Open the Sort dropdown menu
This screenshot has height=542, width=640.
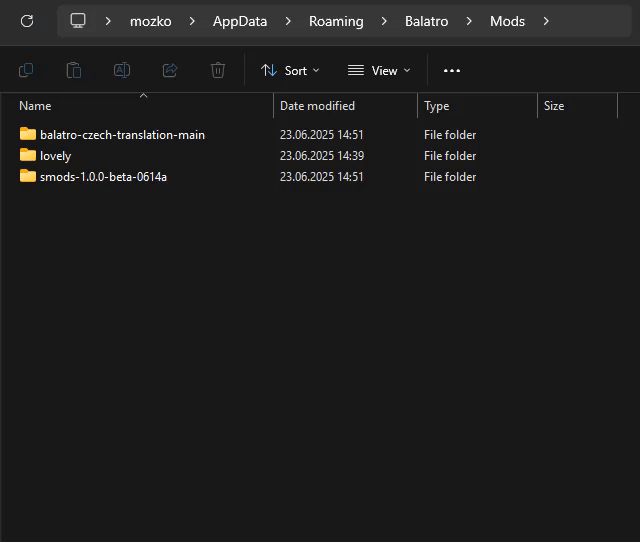[290, 71]
